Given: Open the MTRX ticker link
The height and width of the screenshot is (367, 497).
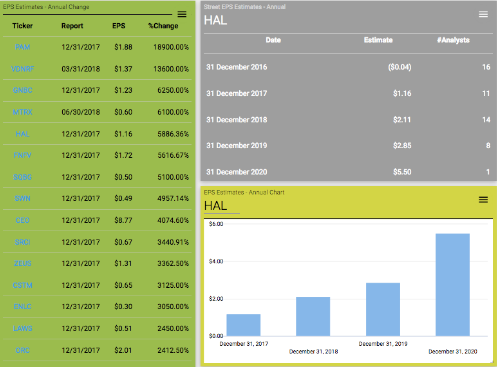Looking at the screenshot, I should (x=23, y=112).
